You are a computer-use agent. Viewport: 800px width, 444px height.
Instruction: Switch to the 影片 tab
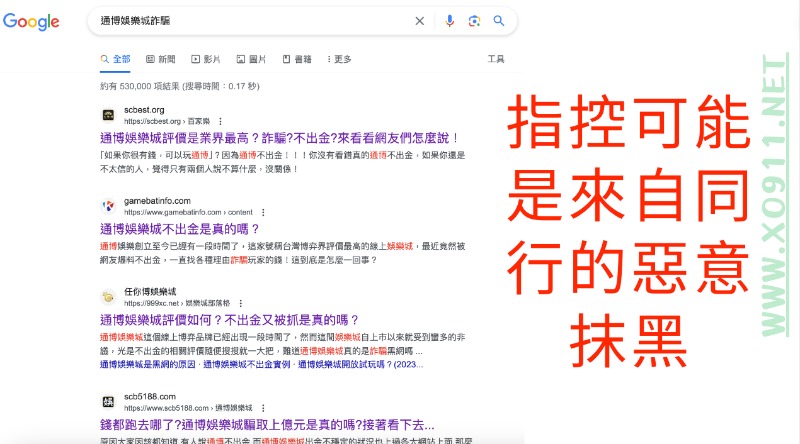point(206,59)
